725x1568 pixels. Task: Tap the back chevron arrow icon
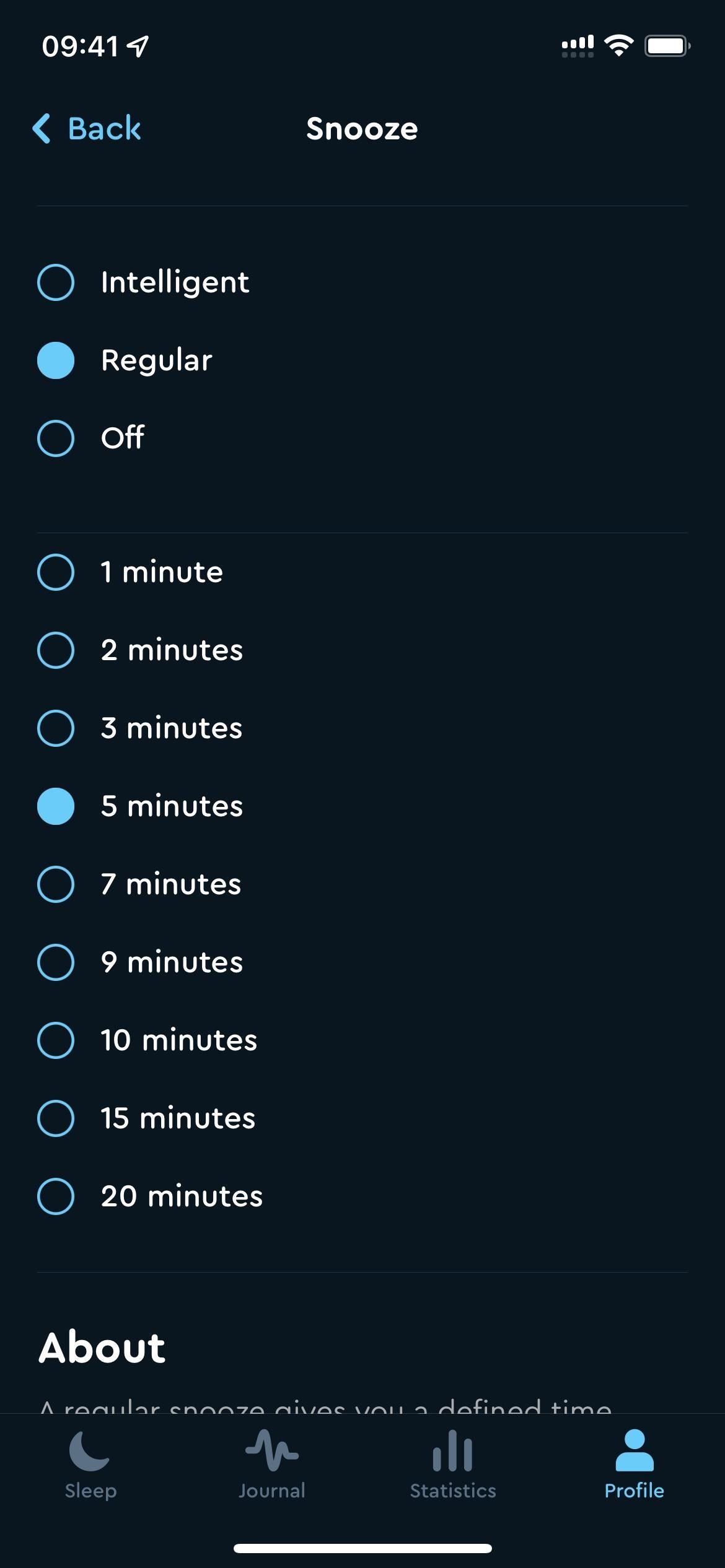[42, 129]
